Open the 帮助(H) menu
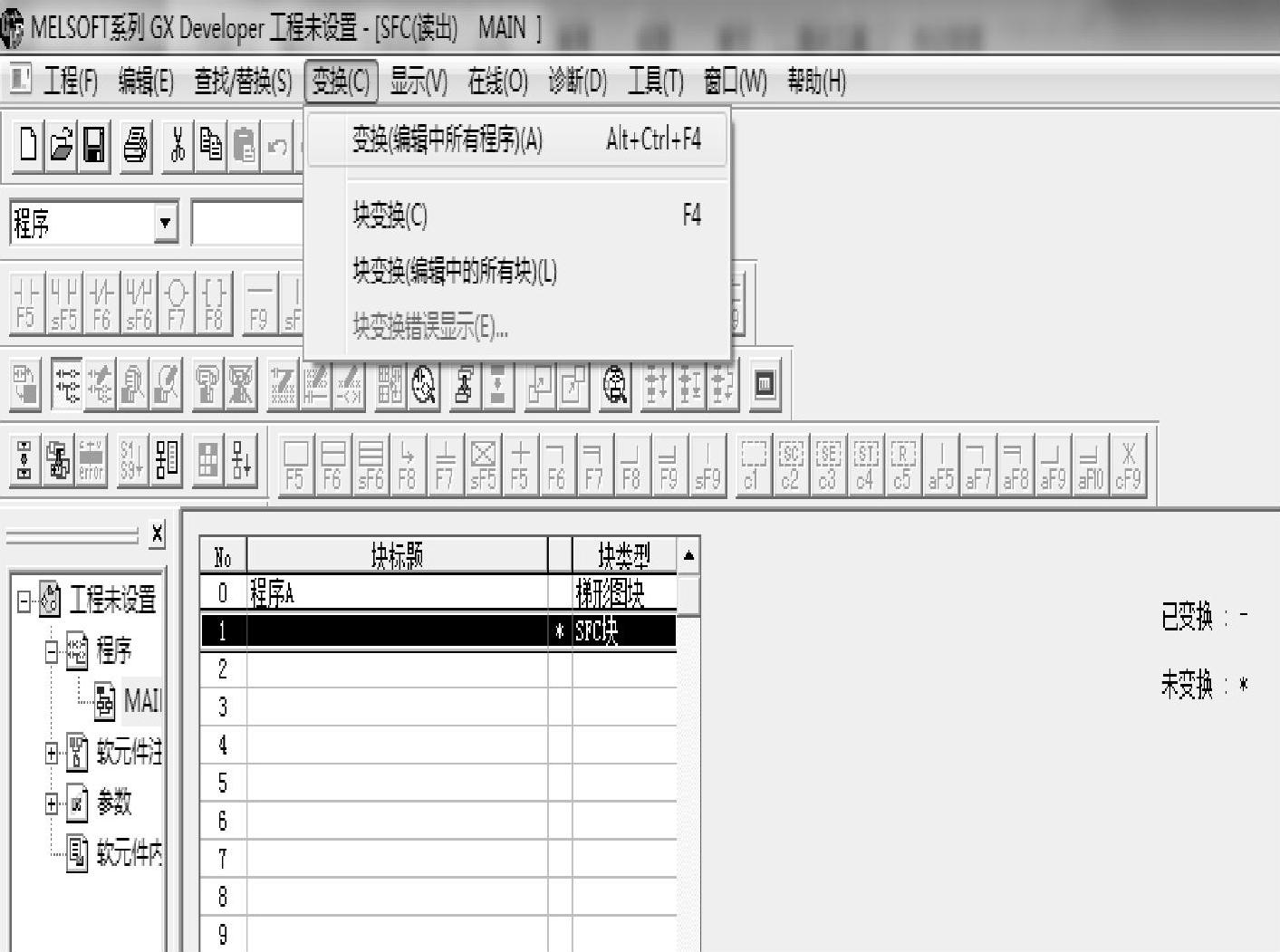 [x=816, y=82]
